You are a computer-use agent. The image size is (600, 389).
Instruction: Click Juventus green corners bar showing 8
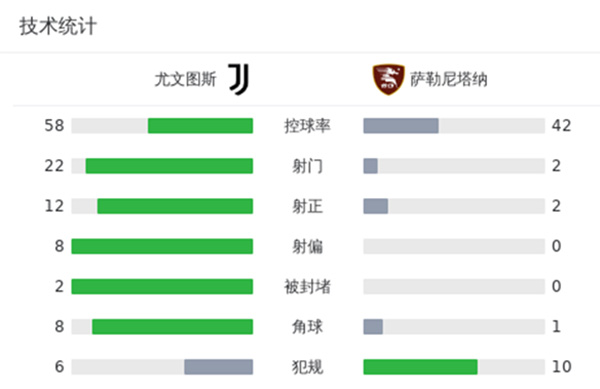click(173, 327)
